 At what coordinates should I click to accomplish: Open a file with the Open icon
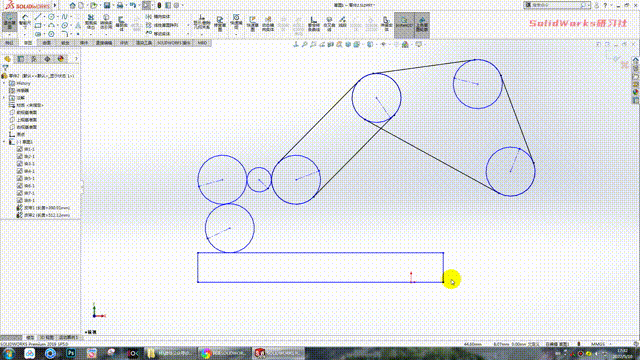(x=94, y=5)
